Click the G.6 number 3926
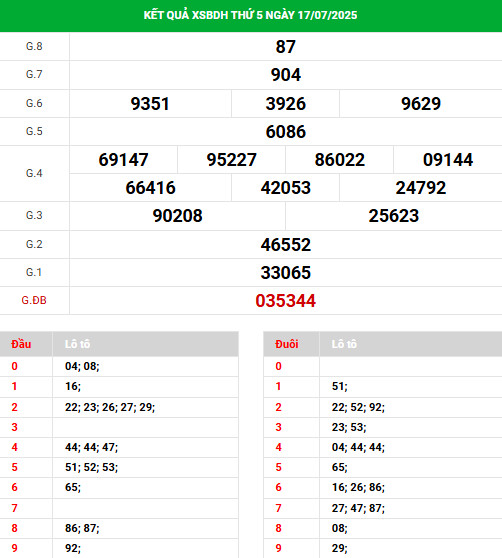This screenshot has width=502, height=558. (285, 104)
